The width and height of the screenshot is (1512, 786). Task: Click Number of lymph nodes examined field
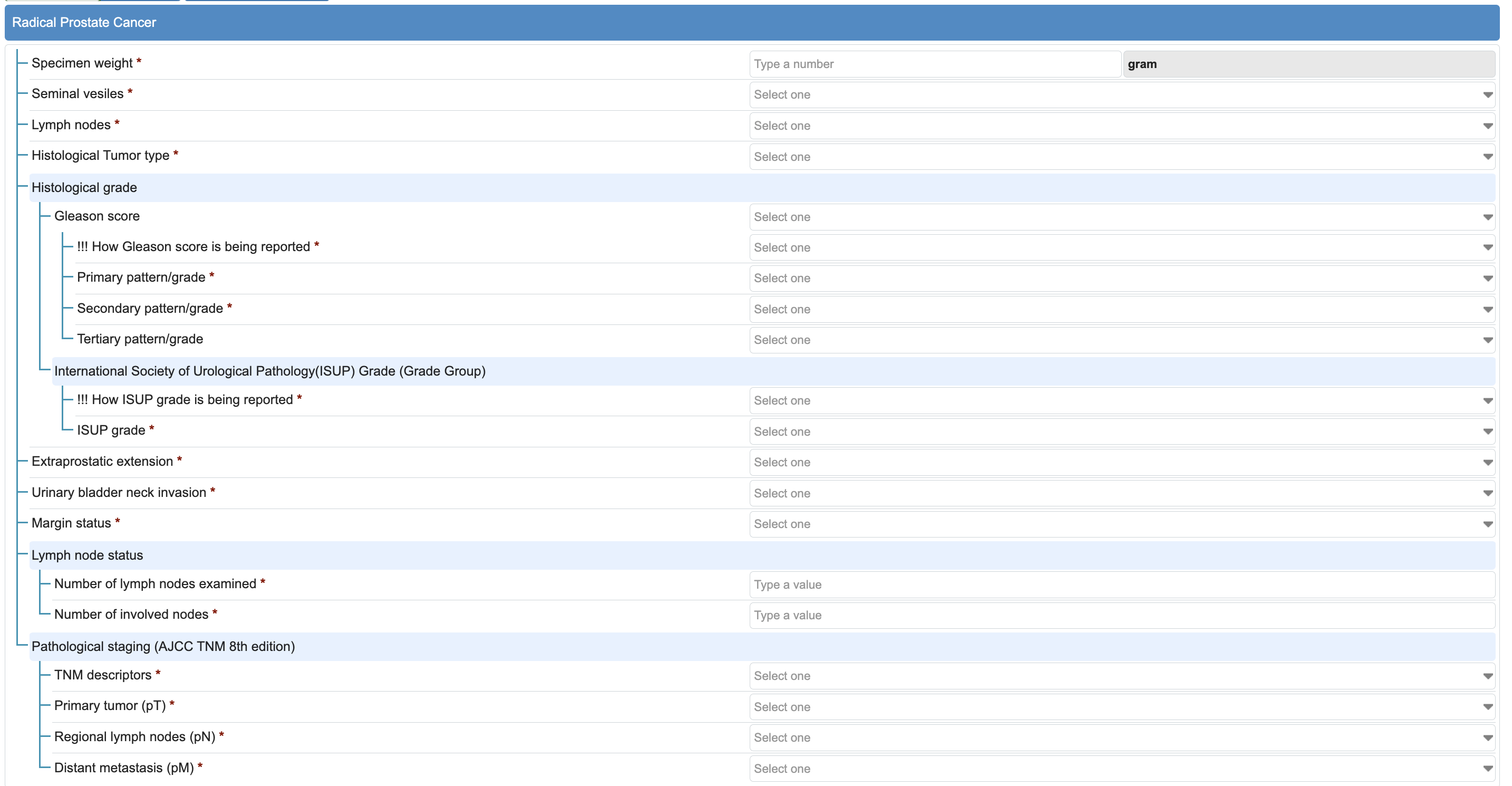pos(1121,584)
